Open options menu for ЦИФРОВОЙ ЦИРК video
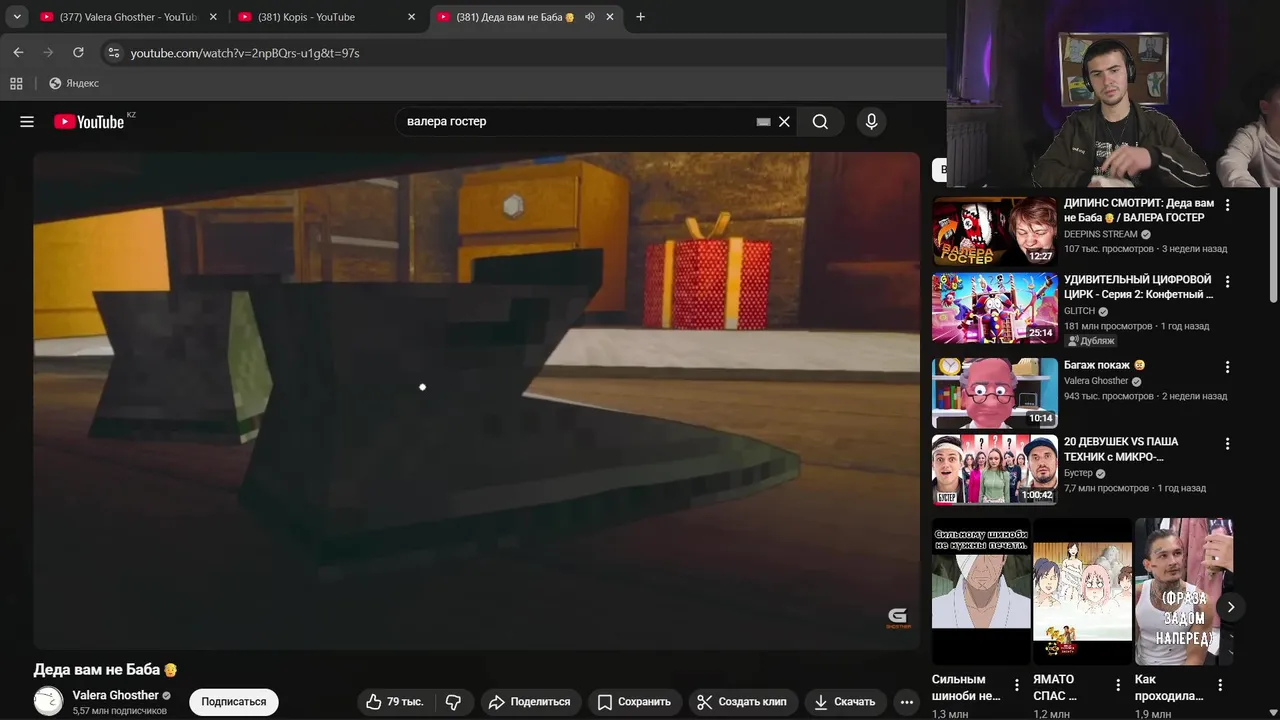Viewport: 1280px width, 720px height. (1227, 282)
